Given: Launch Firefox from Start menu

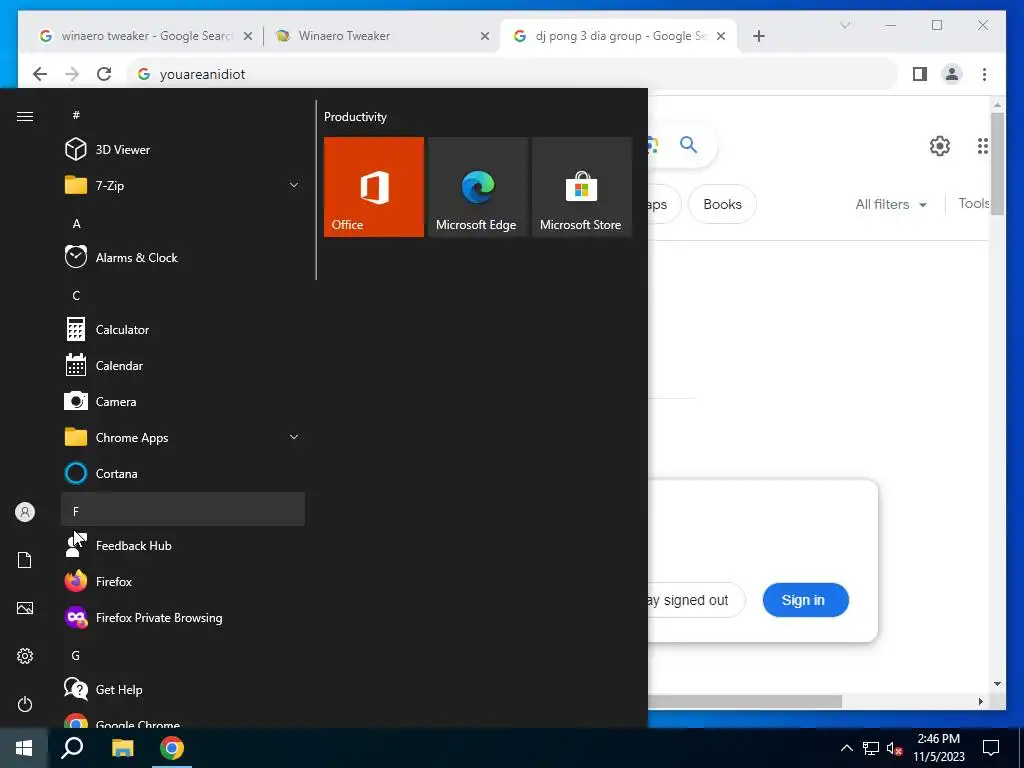Looking at the screenshot, I should (183, 581).
